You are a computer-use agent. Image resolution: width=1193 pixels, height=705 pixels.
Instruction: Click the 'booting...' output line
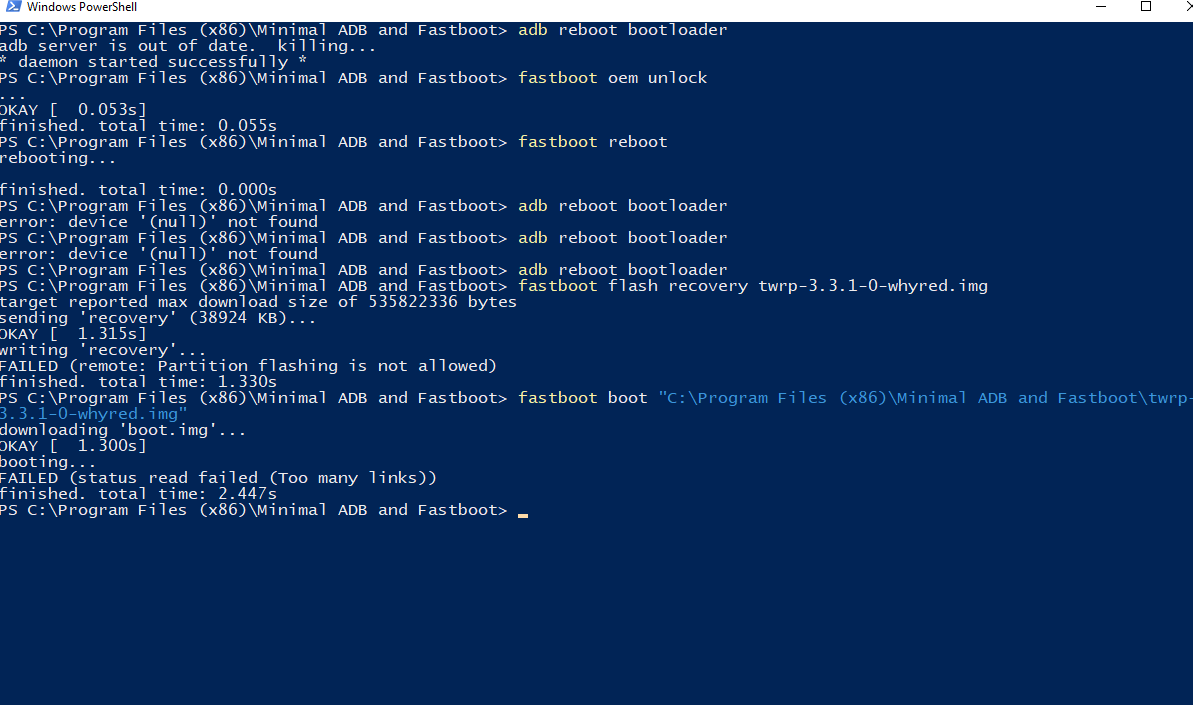pos(48,462)
